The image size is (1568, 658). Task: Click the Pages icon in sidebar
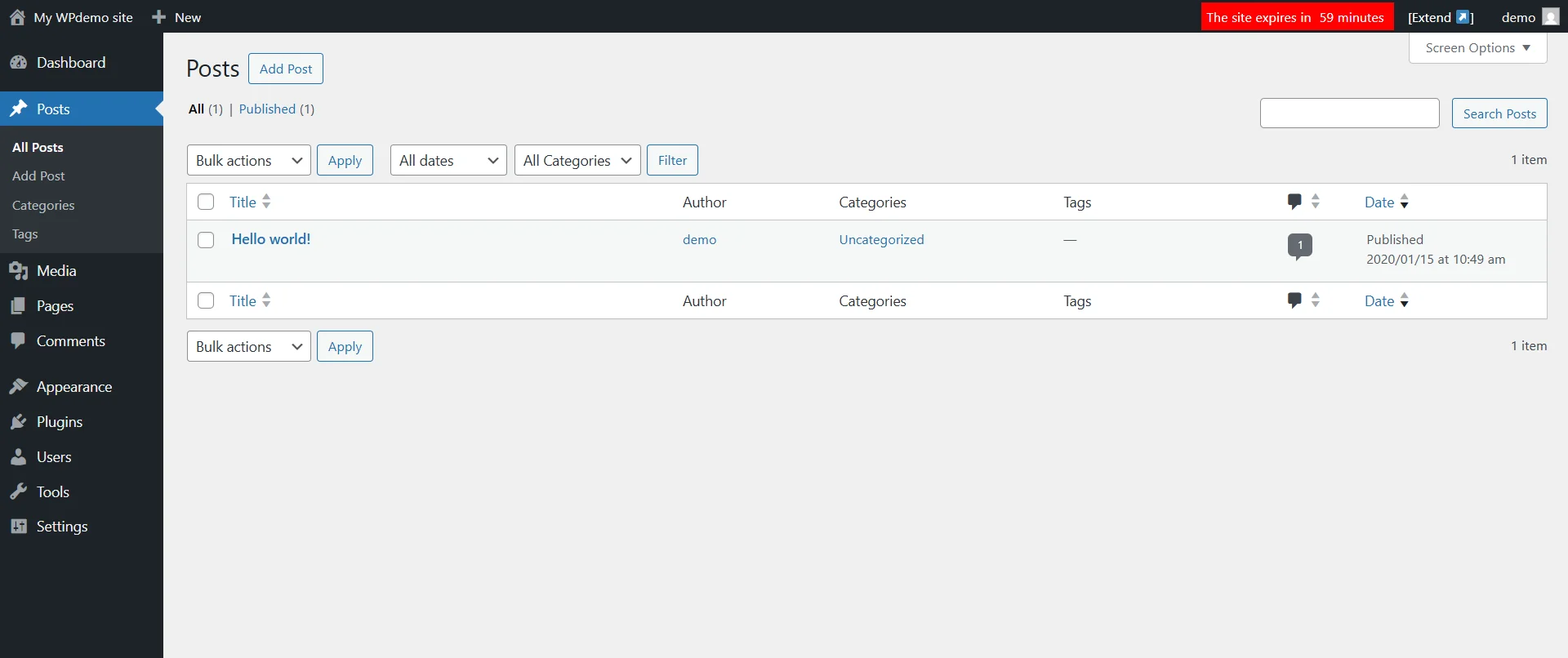pos(18,306)
